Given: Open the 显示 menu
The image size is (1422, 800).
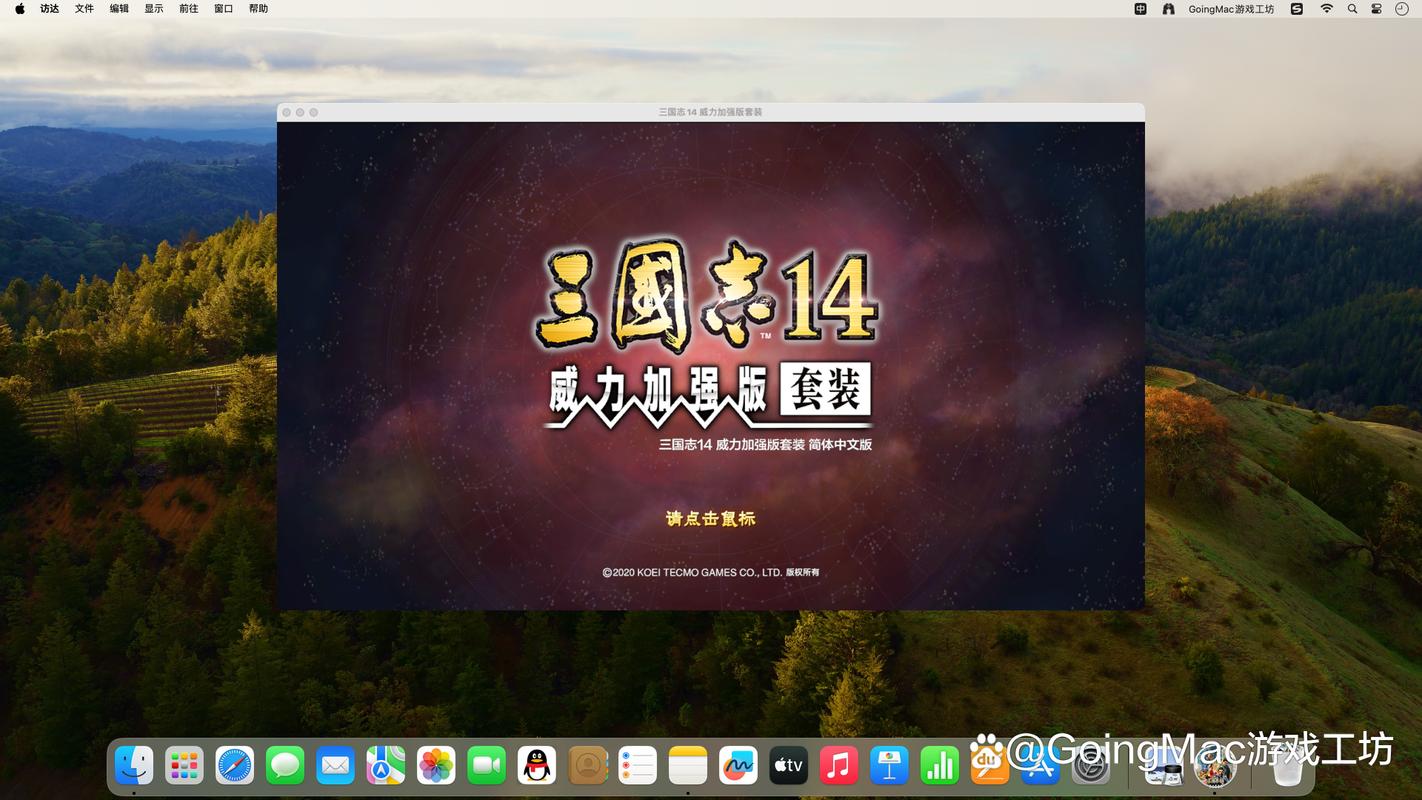Looking at the screenshot, I should 154,8.
